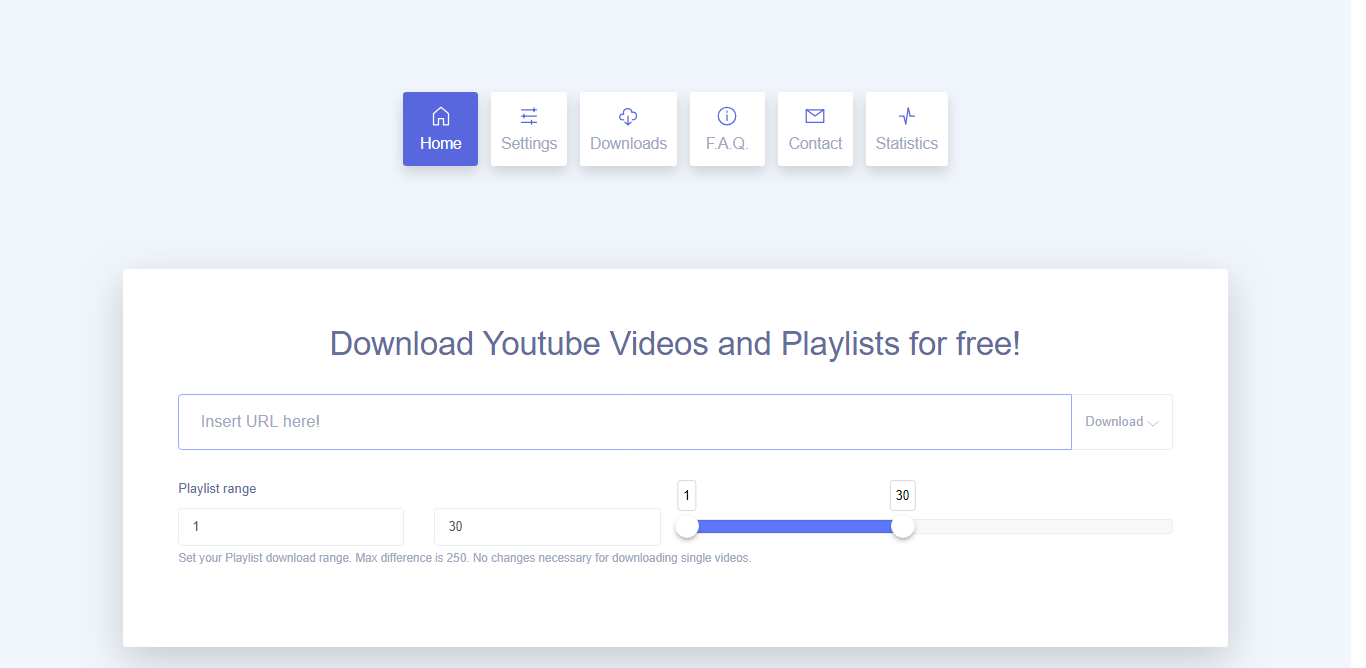1366x668 pixels.
Task: Click the slider tooltip showing 30
Action: tap(903, 495)
